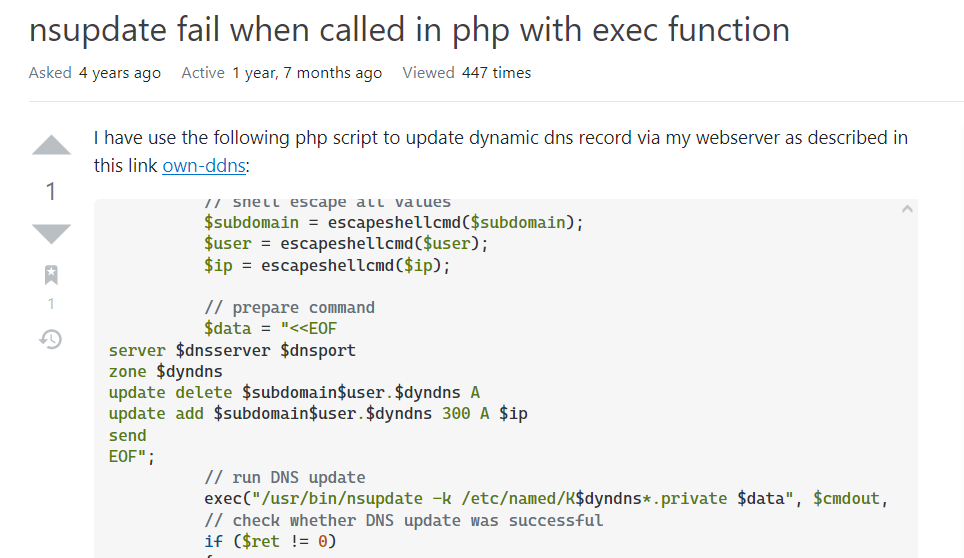Click the Active '1 year, 7 months ago' date
Viewport: 964px width, 558px height.
tap(307, 73)
